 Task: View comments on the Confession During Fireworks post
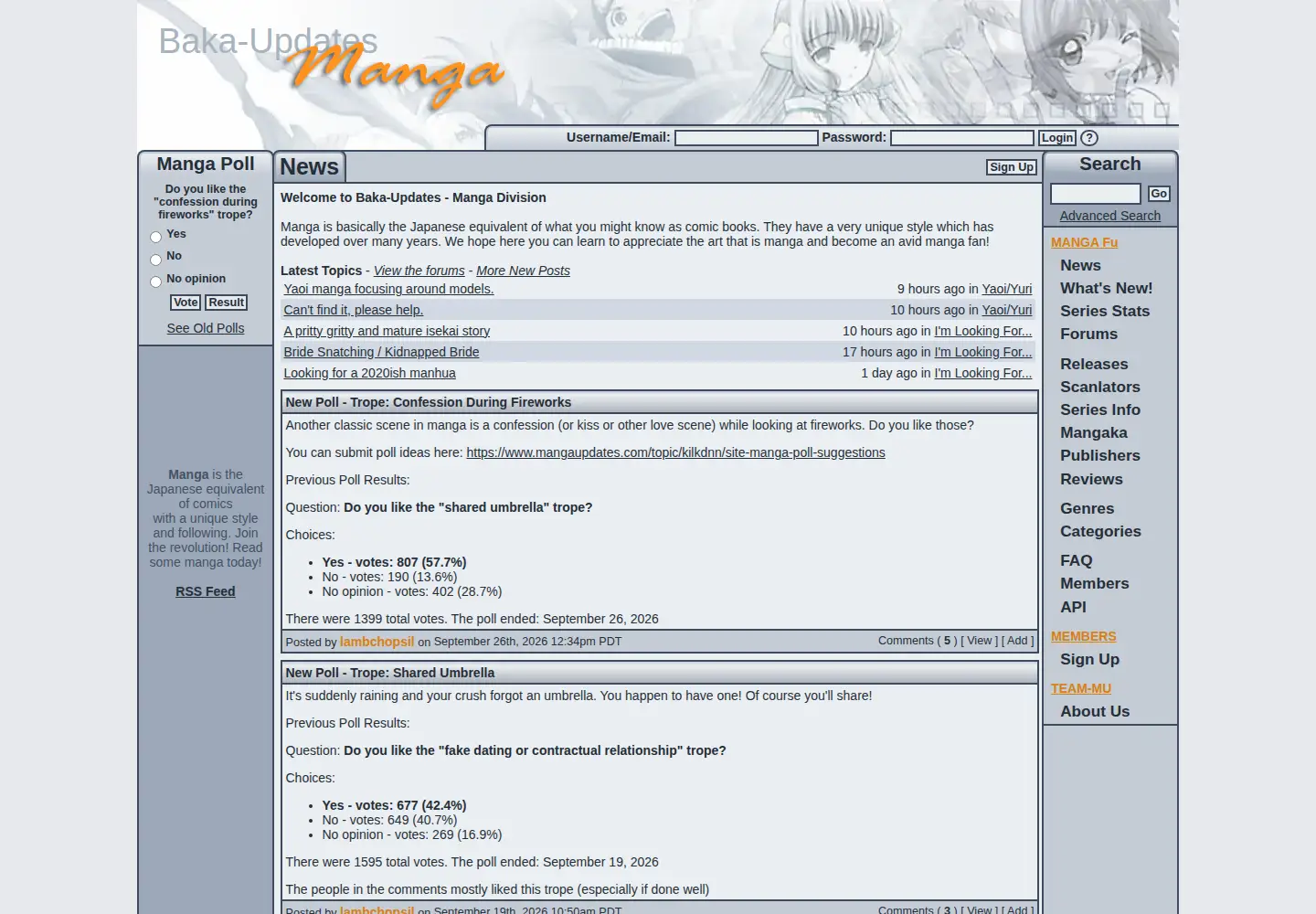coord(980,641)
